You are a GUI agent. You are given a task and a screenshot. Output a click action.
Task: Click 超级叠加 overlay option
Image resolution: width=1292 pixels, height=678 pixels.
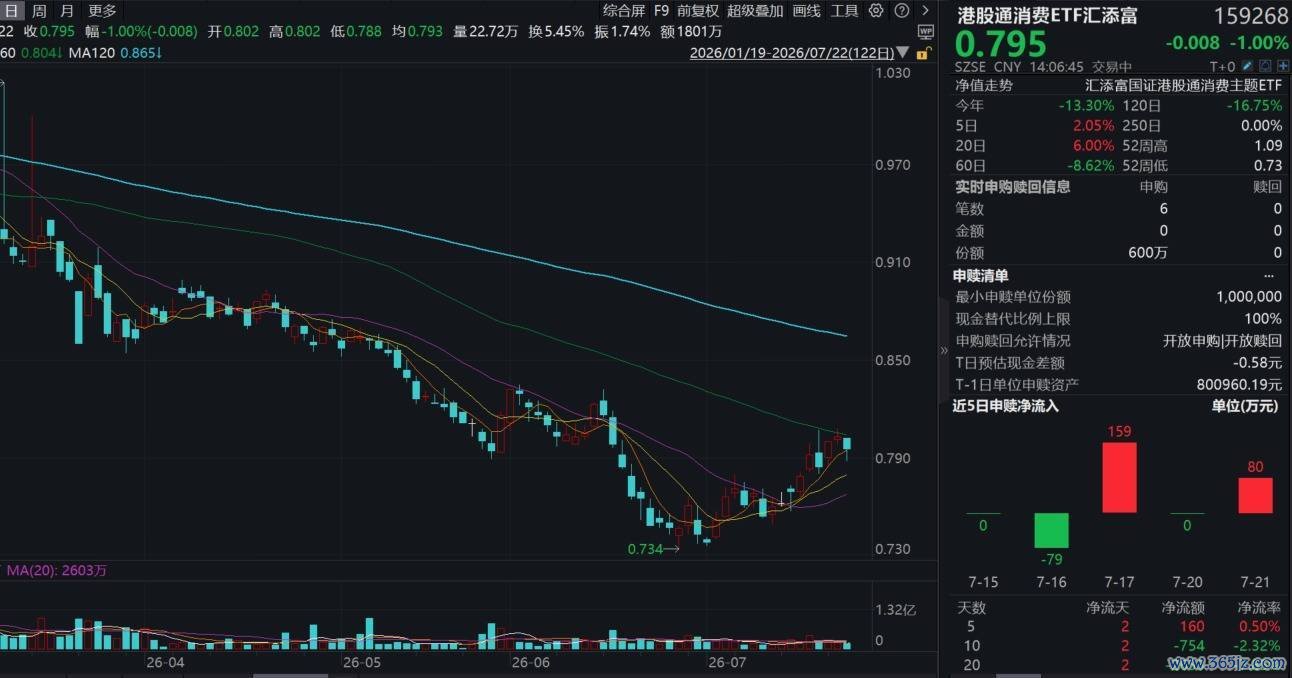tap(755, 11)
